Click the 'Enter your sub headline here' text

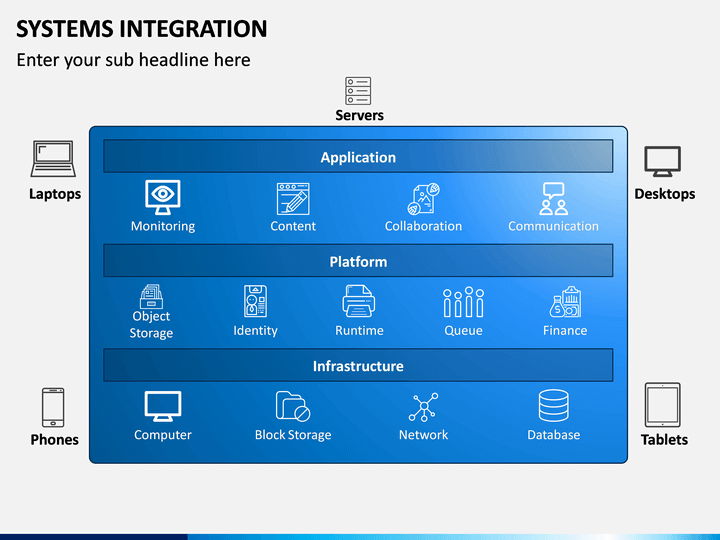(133, 60)
